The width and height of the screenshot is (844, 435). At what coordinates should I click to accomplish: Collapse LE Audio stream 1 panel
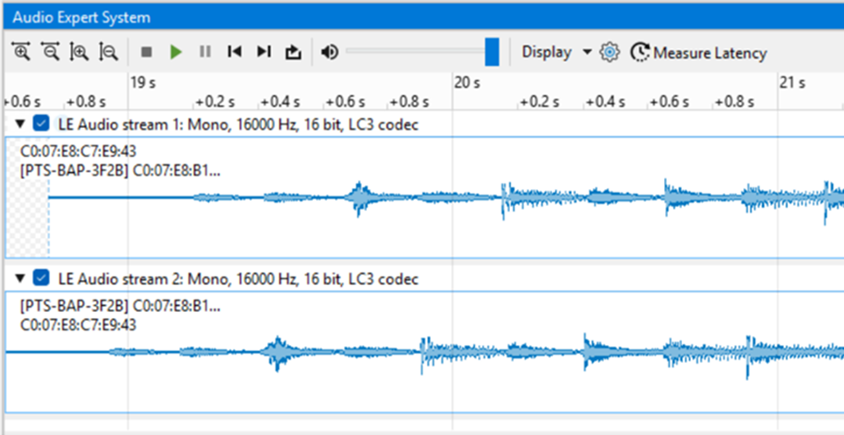point(20,125)
